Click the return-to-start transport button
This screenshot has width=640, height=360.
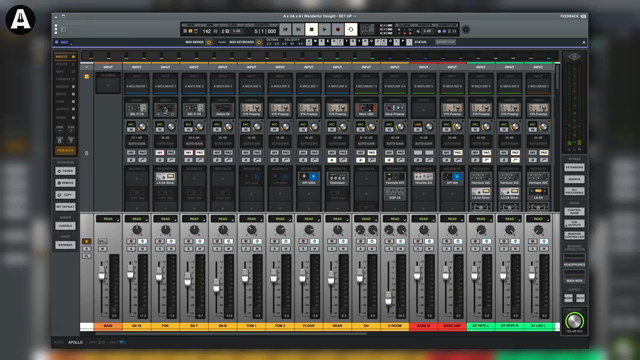point(285,29)
